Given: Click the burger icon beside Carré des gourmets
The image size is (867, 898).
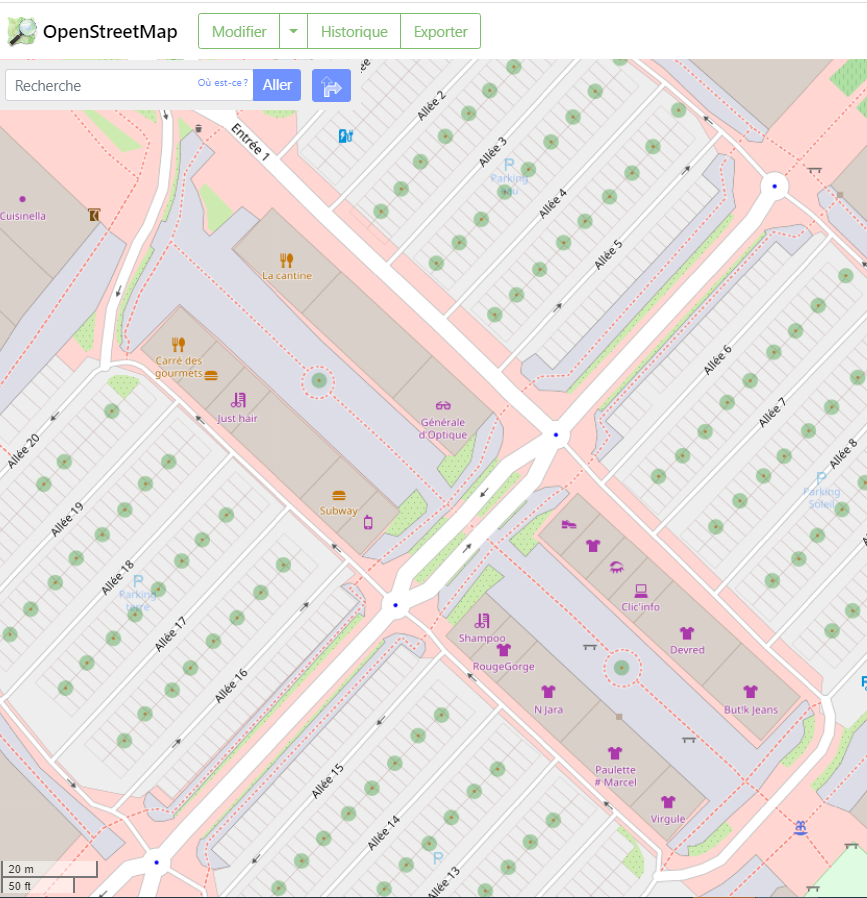Looking at the screenshot, I should (211, 376).
